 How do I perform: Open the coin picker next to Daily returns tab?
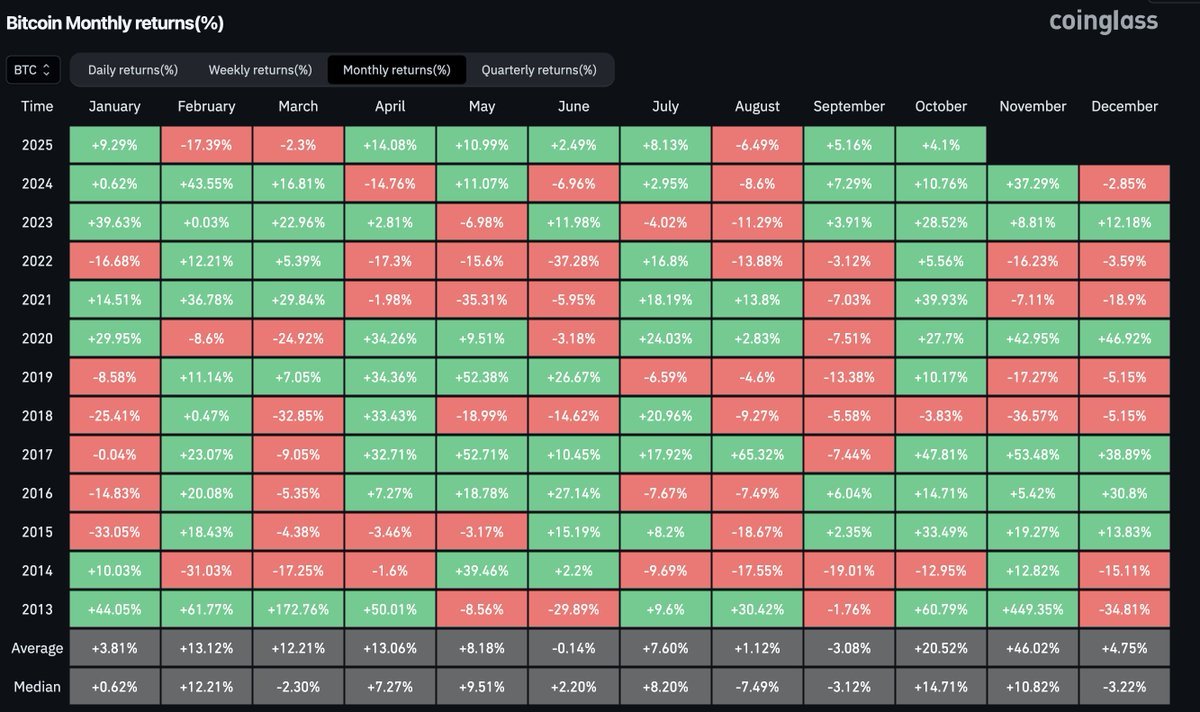33,70
